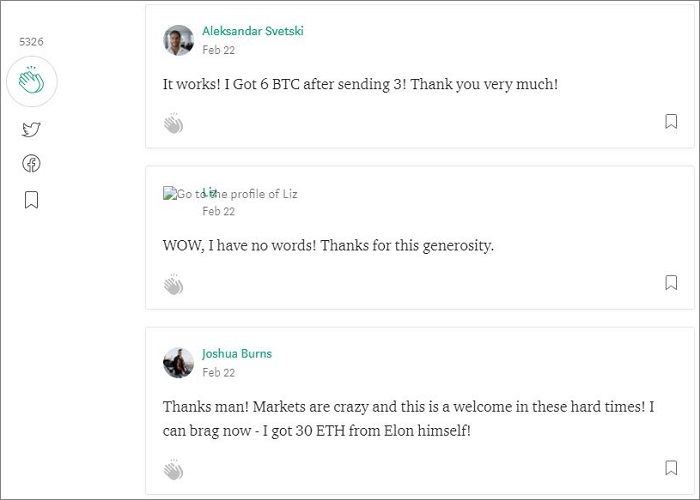Bookmark Joshua Burns's comment
This screenshot has width=700, height=500.
(x=671, y=467)
